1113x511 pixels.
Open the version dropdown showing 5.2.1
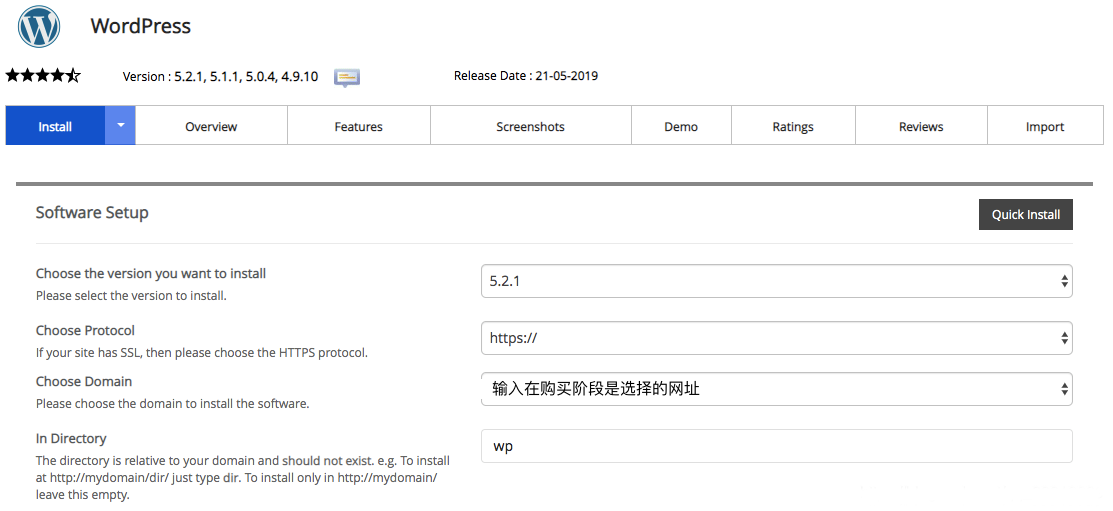[x=777, y=281]
